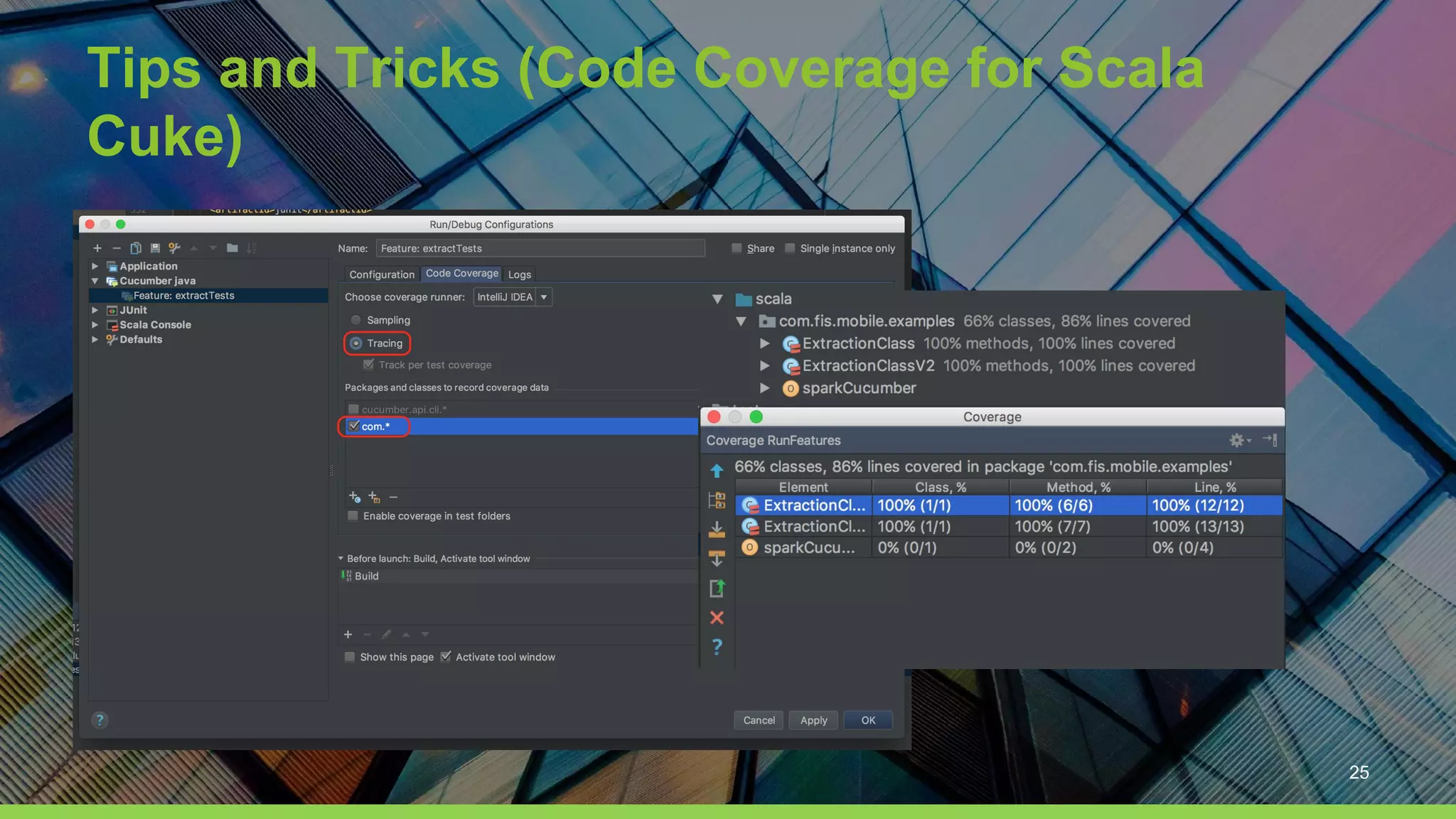Close coverage with red X

click(x=717, y=617)
